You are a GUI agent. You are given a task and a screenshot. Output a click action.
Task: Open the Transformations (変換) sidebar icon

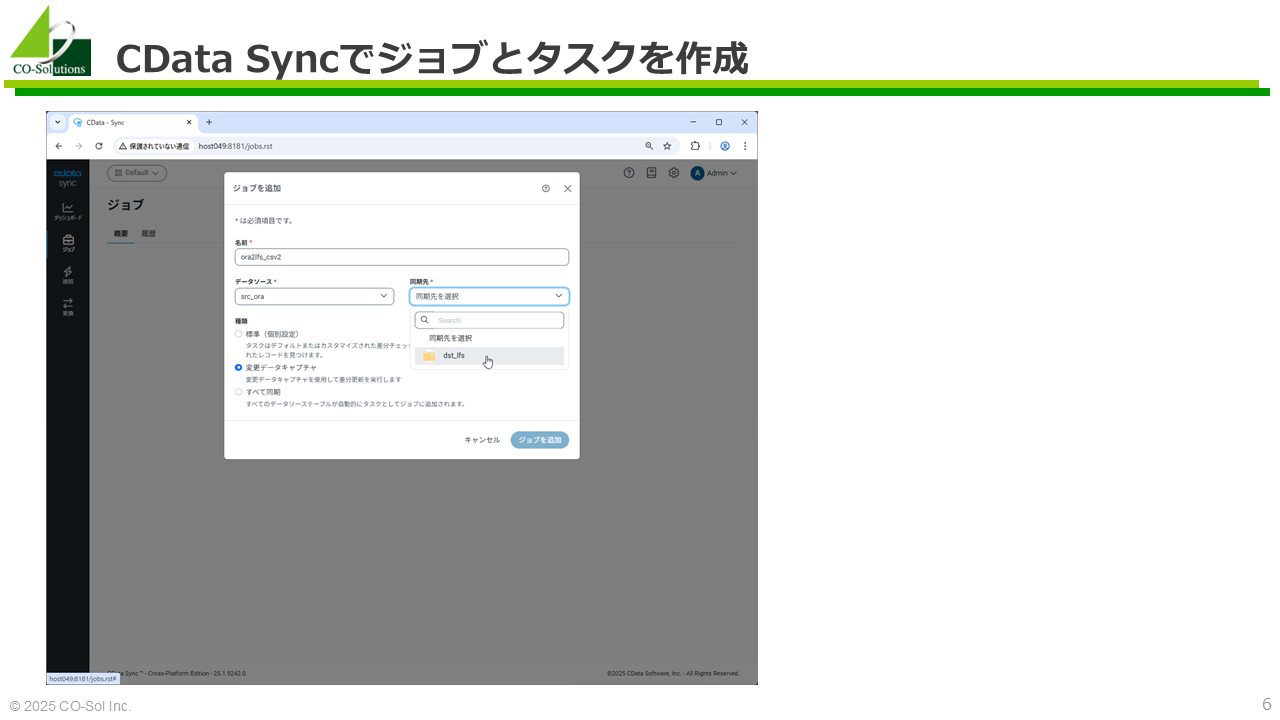pos(68,306)
